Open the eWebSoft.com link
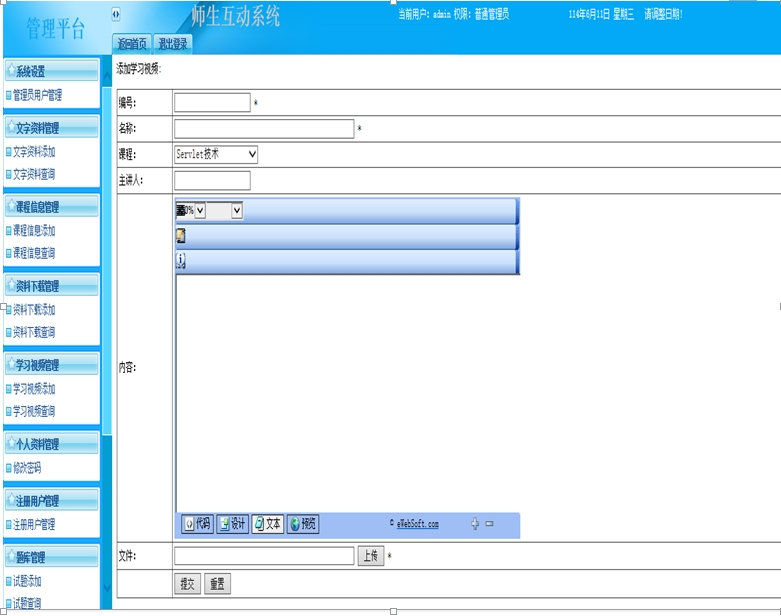The height and width of the screenshot is (616, 781). tap(417, 524)
